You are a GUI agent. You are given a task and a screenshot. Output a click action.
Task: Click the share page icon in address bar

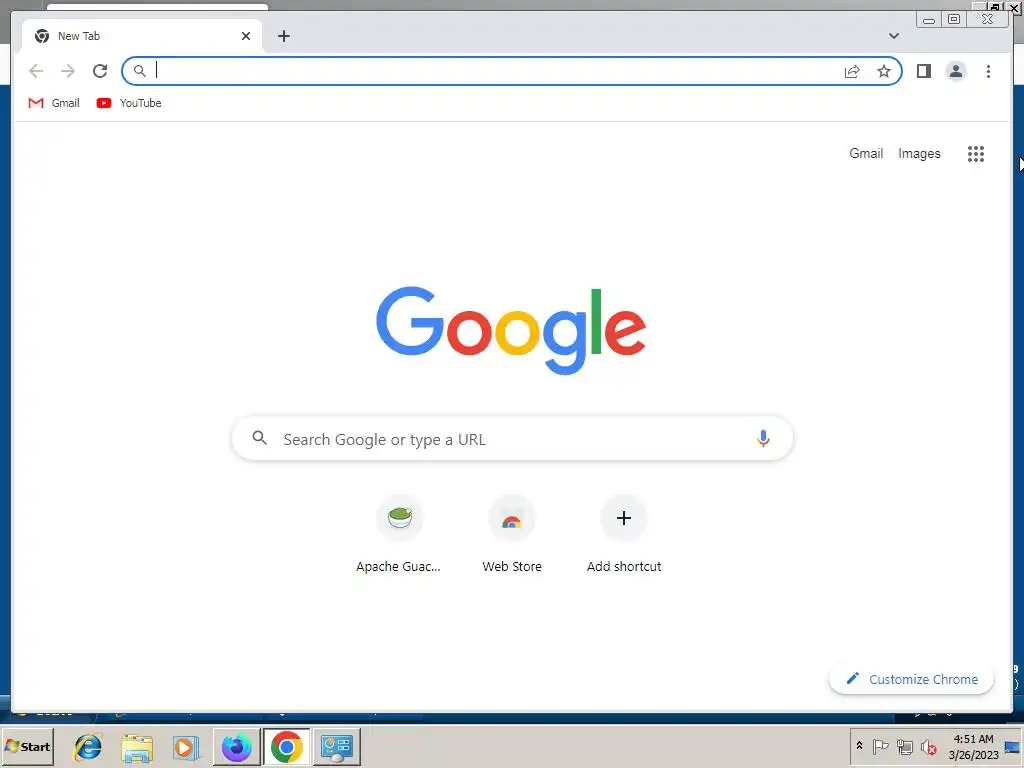[852, 71]
